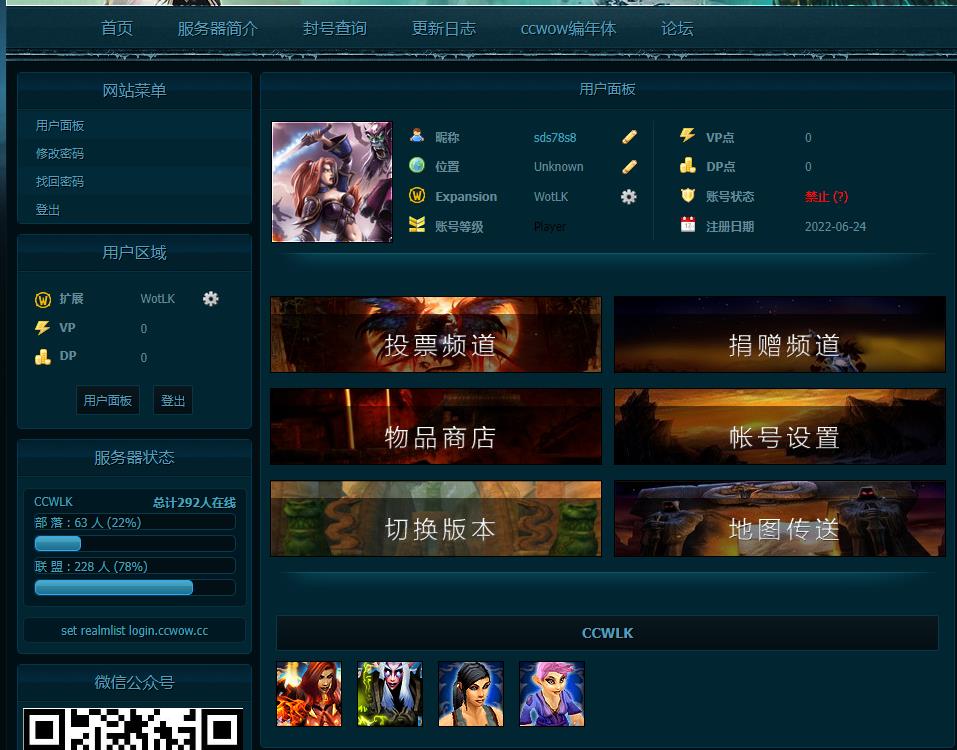The width and height of the screenshot is (957, 750).
Task: Open the 首页 home navigation tab
Action: click(x=117, y=29)
